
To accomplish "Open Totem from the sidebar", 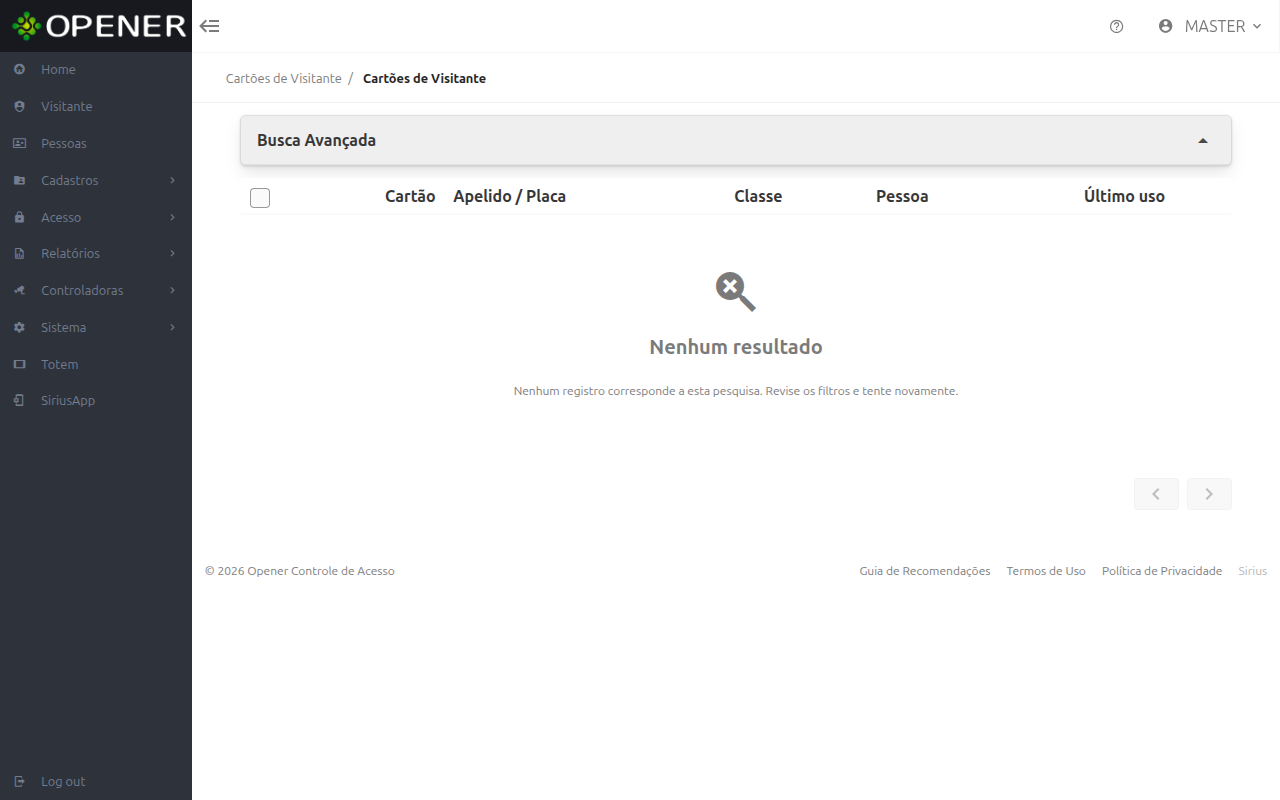I will coord(60,364).
